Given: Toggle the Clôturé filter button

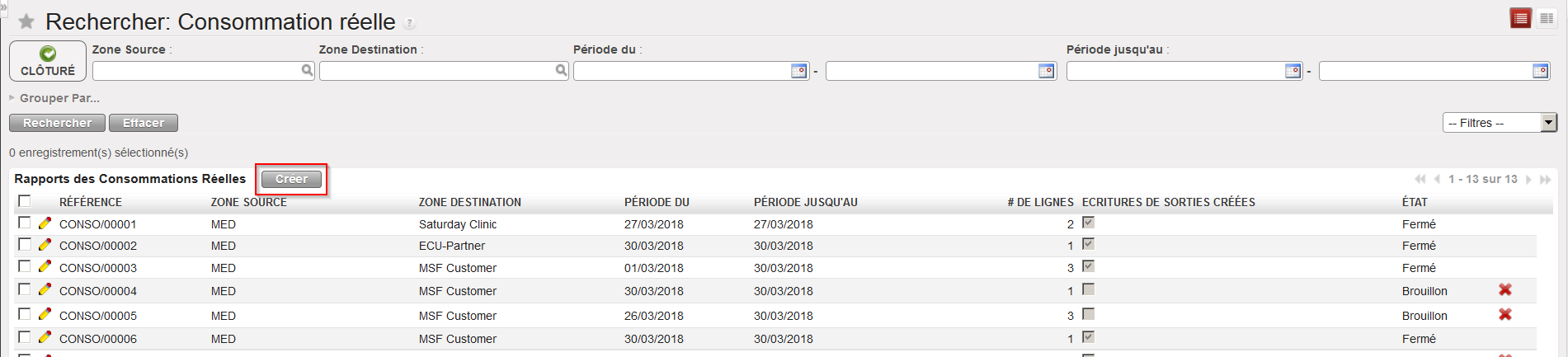Looking at the screenshot, I should [48, 61].
